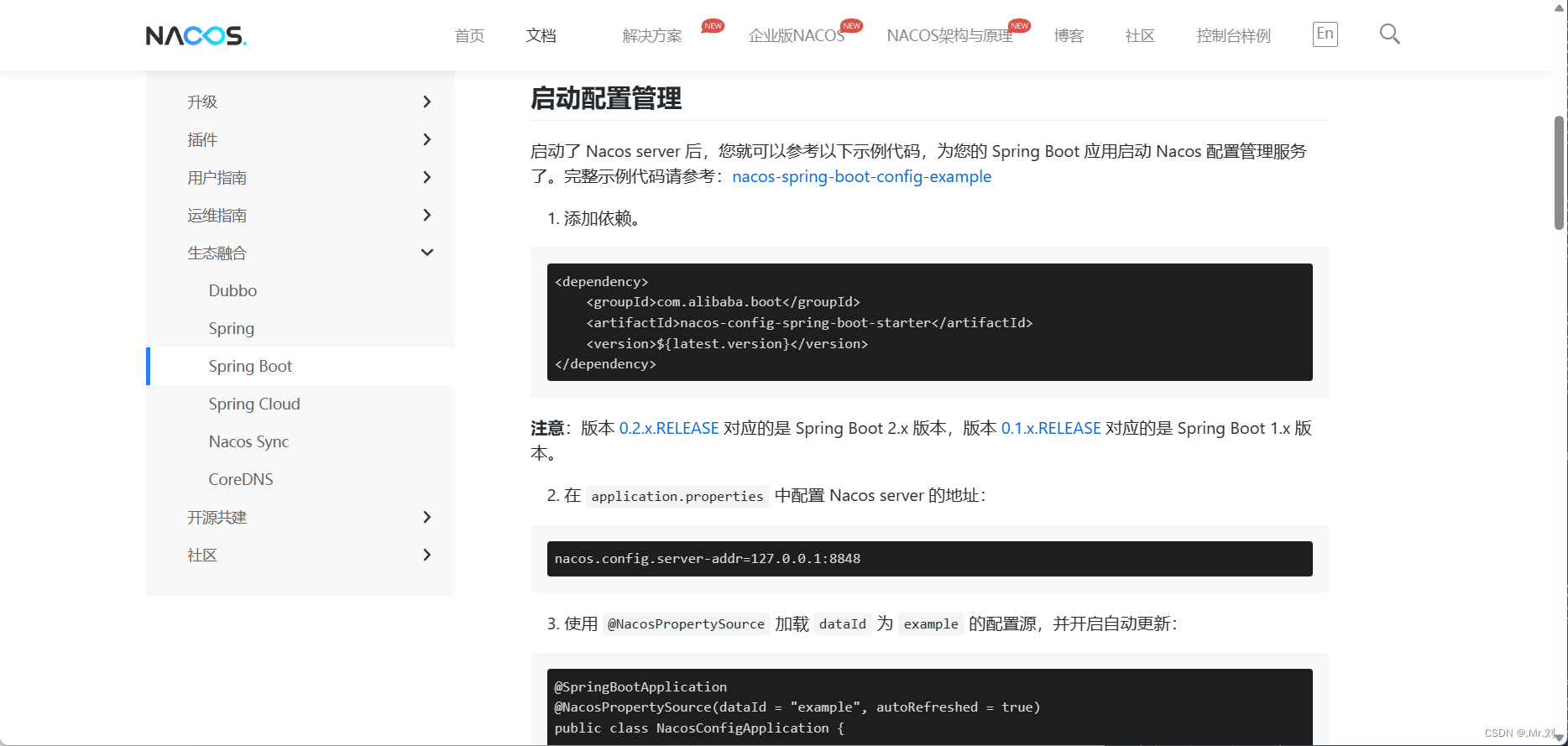Click the groupId line in dependency code

[x=723, y=301]
